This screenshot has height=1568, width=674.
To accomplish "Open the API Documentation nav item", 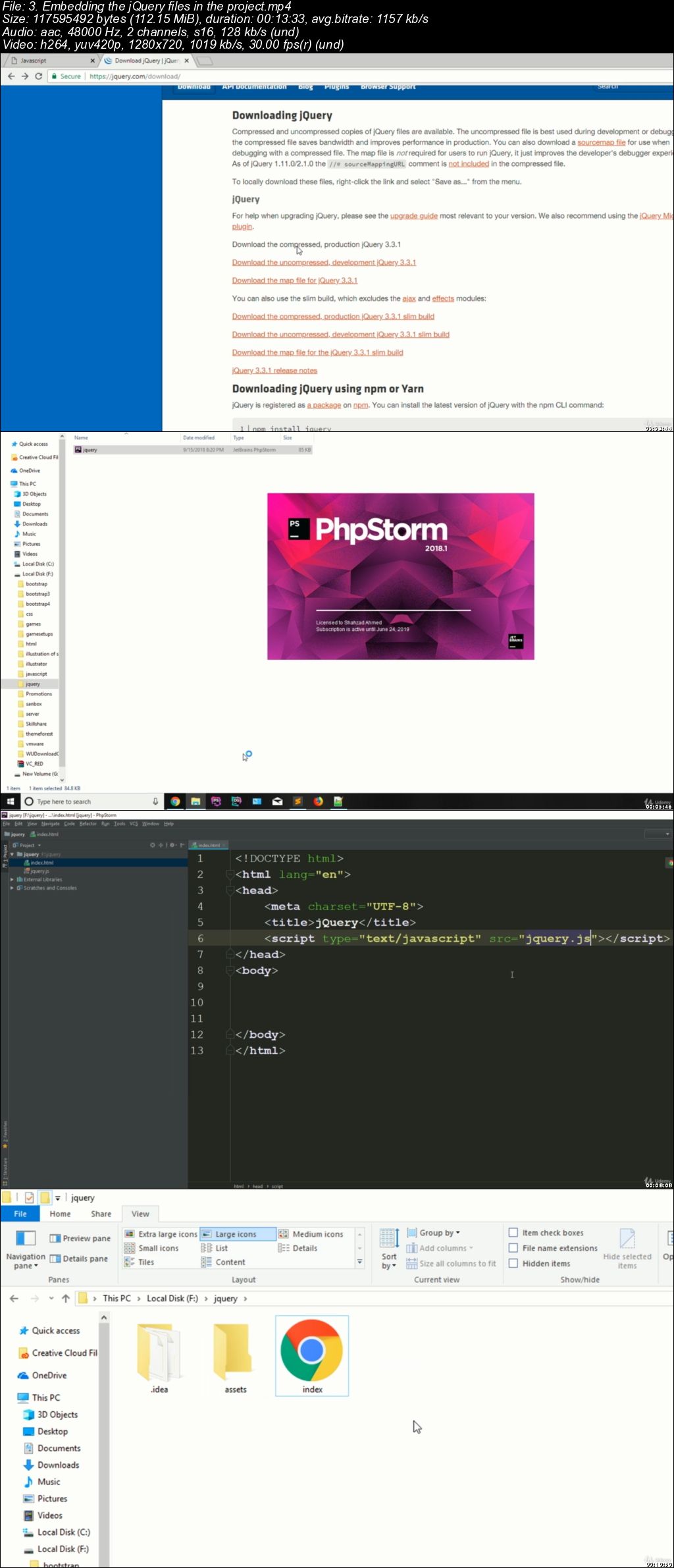I will tap(254, 87).
